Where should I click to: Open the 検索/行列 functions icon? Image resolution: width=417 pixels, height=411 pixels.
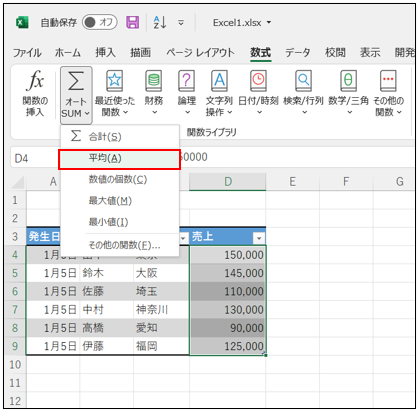303,81
